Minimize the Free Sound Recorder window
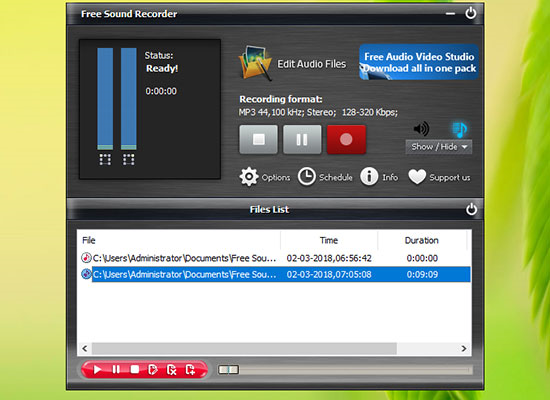The height and width of the screenshot is (400, 550). (x=450, y=14)
